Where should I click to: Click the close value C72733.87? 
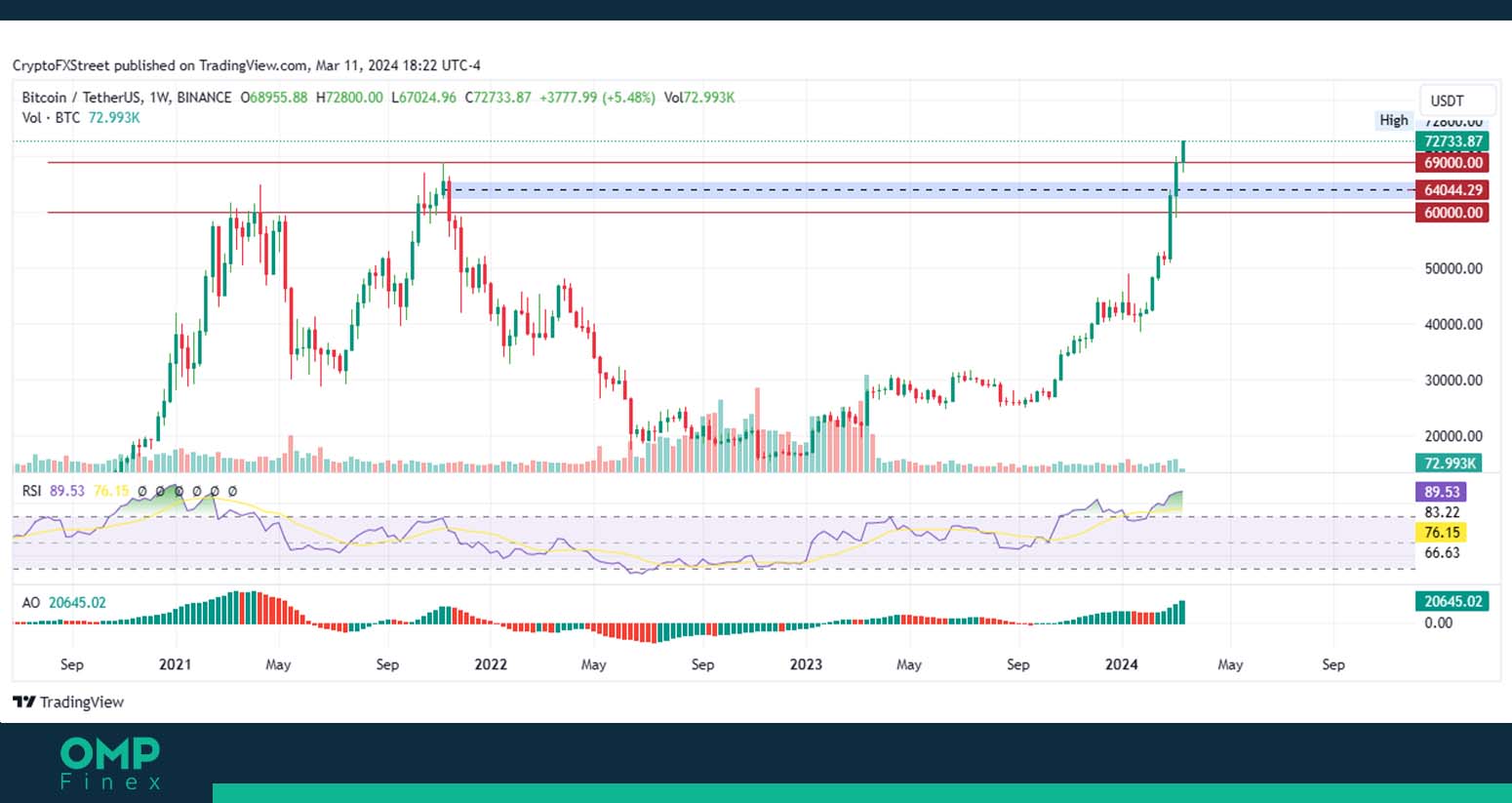pyautogui.click(x=497, y=98)
